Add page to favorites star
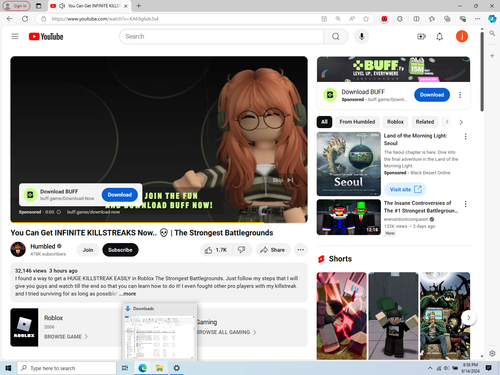 pyautogui.click(x=366, y=19)
